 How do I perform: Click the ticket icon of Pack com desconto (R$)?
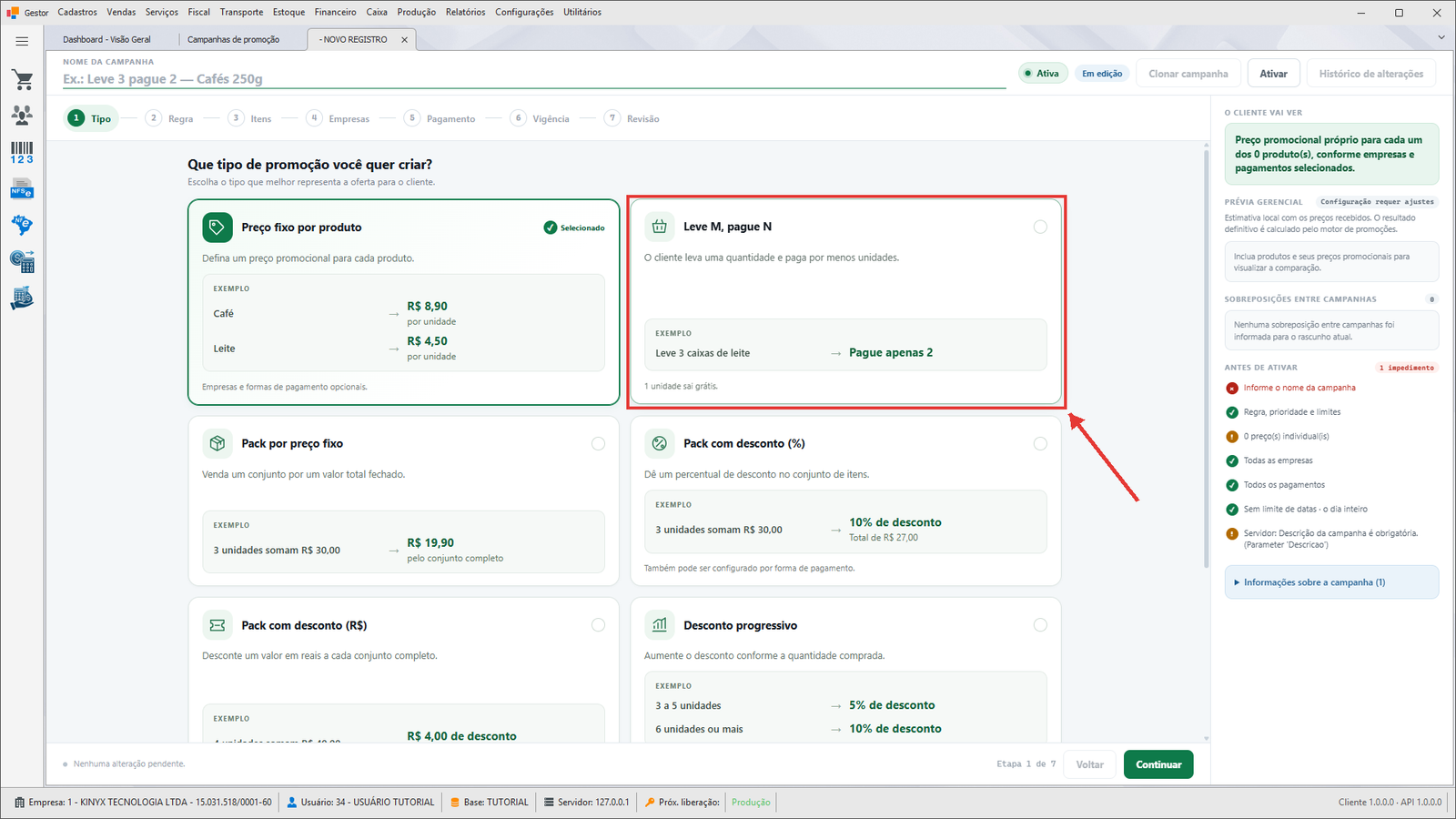click(x=217, y=625)
